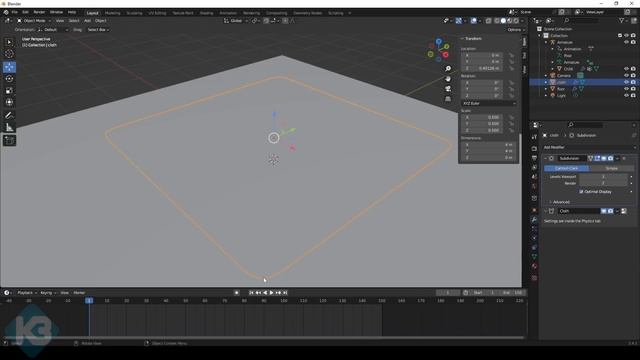Click the Render levels value field
Image resolution: width=640 pixels, height=360 pixels.
tap(603, 183)
